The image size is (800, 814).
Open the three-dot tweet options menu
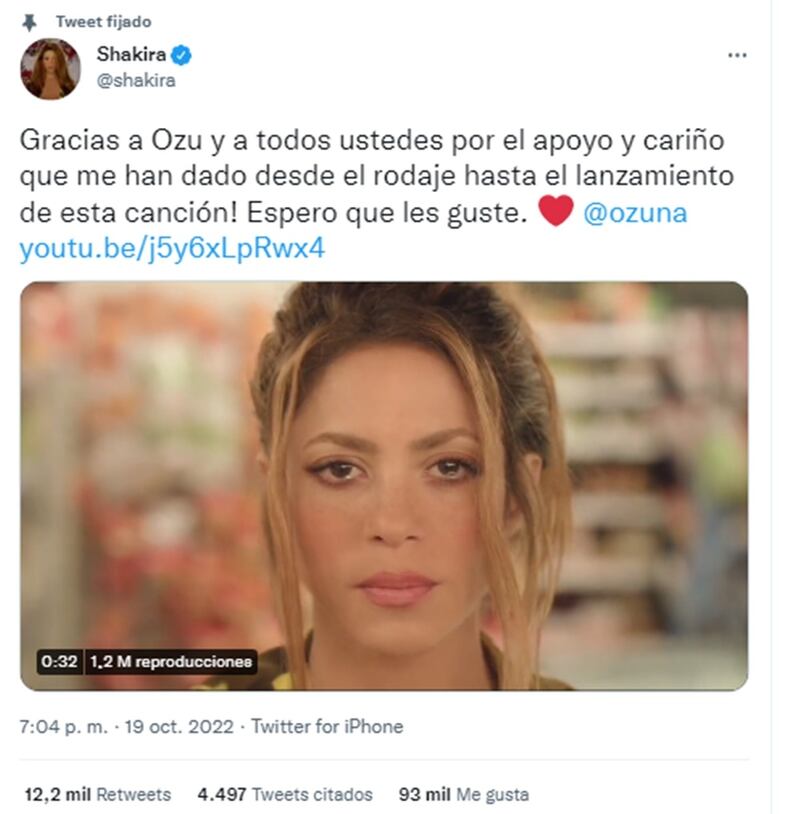click(x=737, y=55)
